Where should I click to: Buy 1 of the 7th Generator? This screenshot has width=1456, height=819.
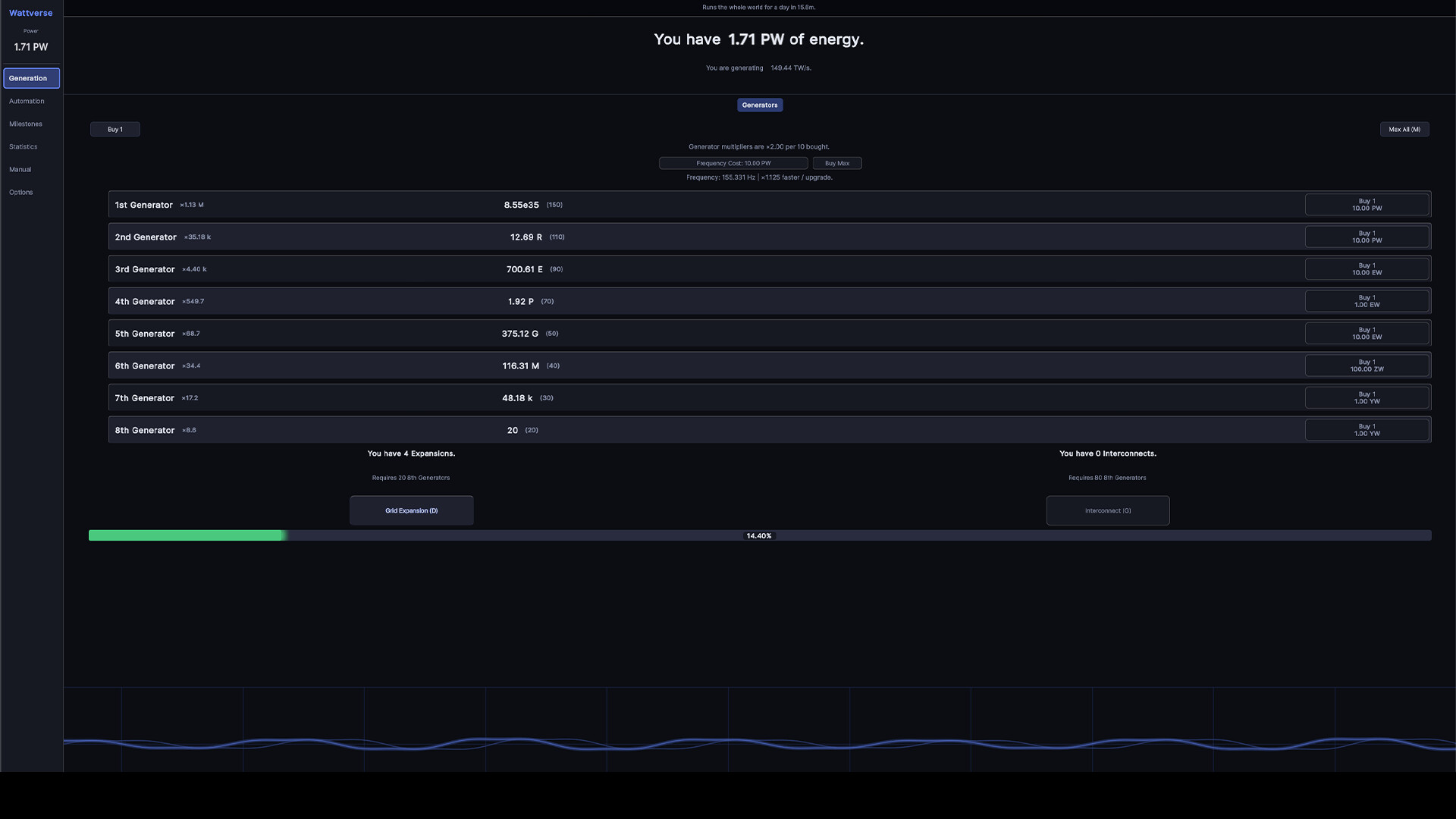tap(1367, 398)
